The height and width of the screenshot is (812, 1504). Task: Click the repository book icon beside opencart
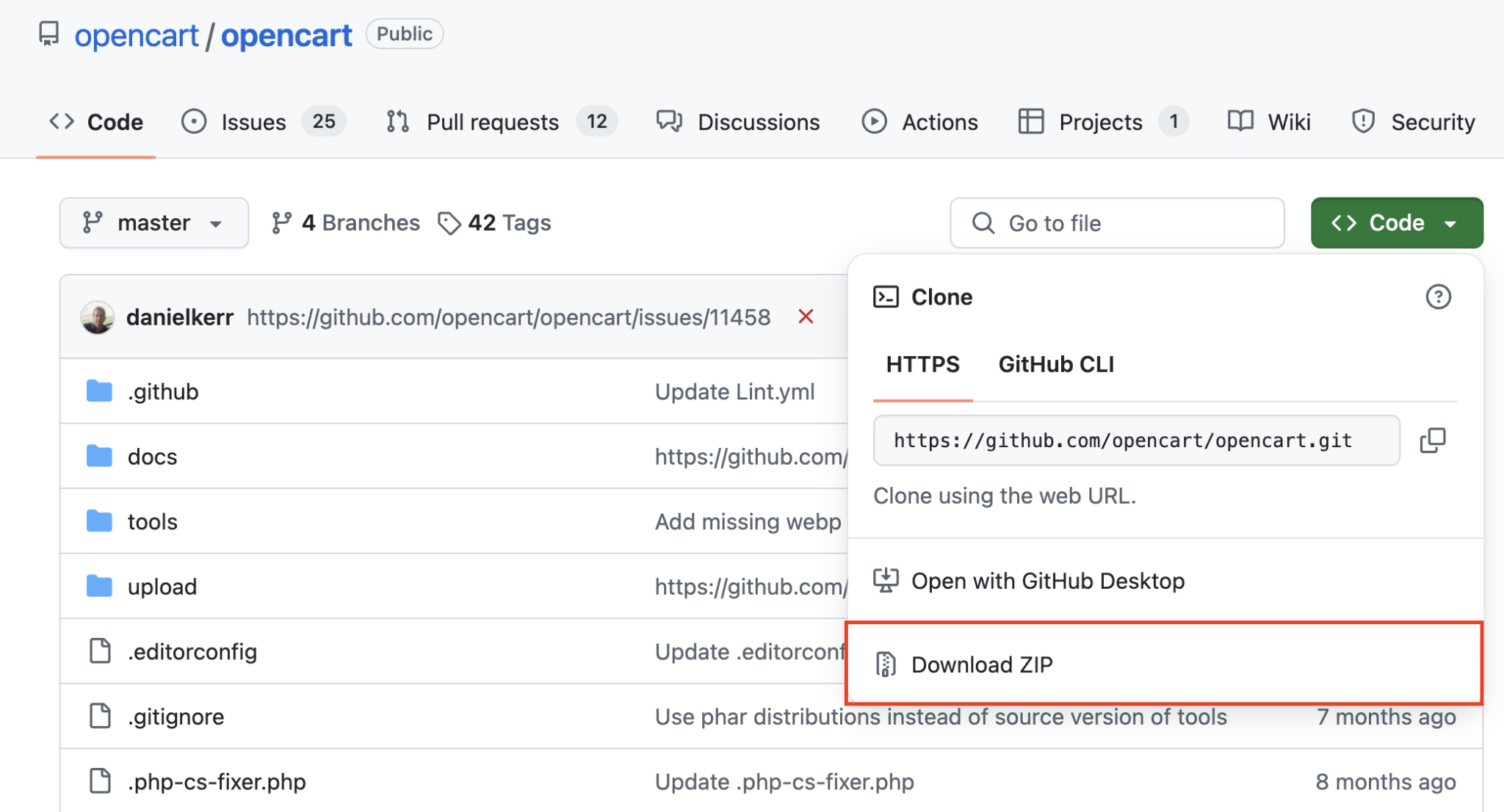pos(48,33)
